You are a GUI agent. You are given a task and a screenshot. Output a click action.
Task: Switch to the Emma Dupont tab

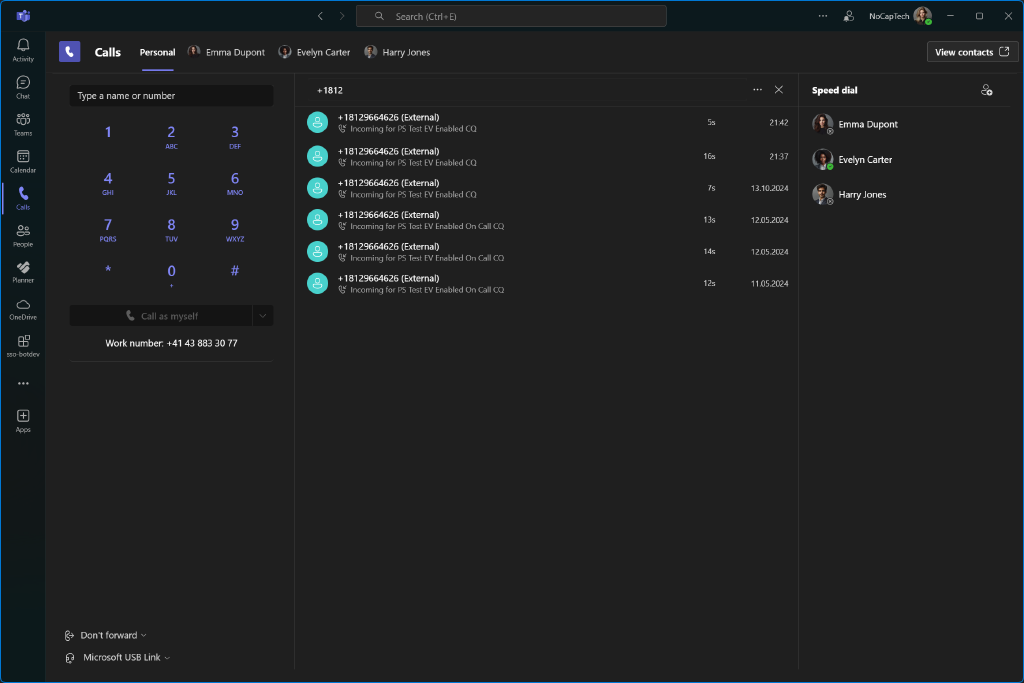coord(227,52)
